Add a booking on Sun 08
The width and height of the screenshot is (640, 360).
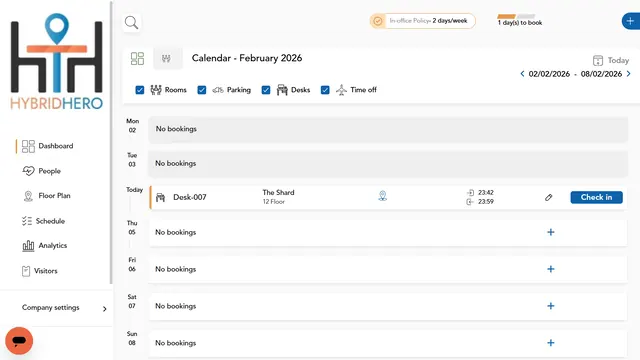551,343
